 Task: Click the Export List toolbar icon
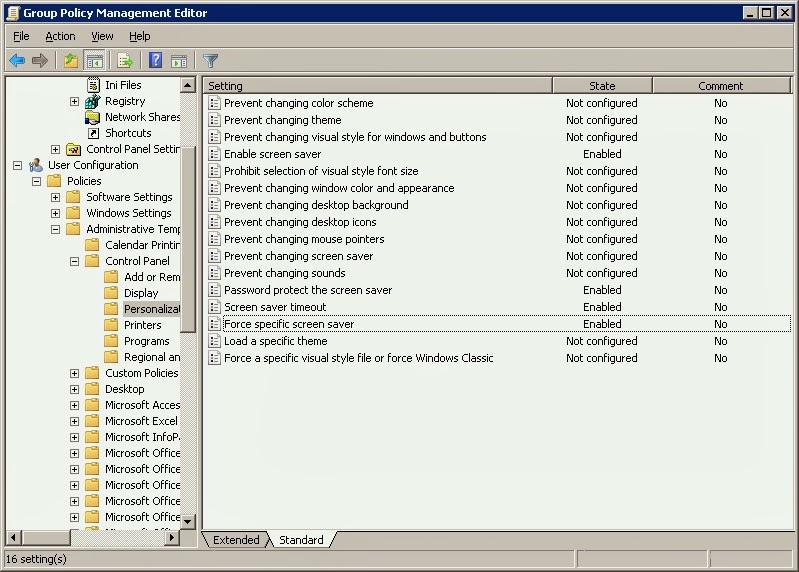[x=125, y=61]
